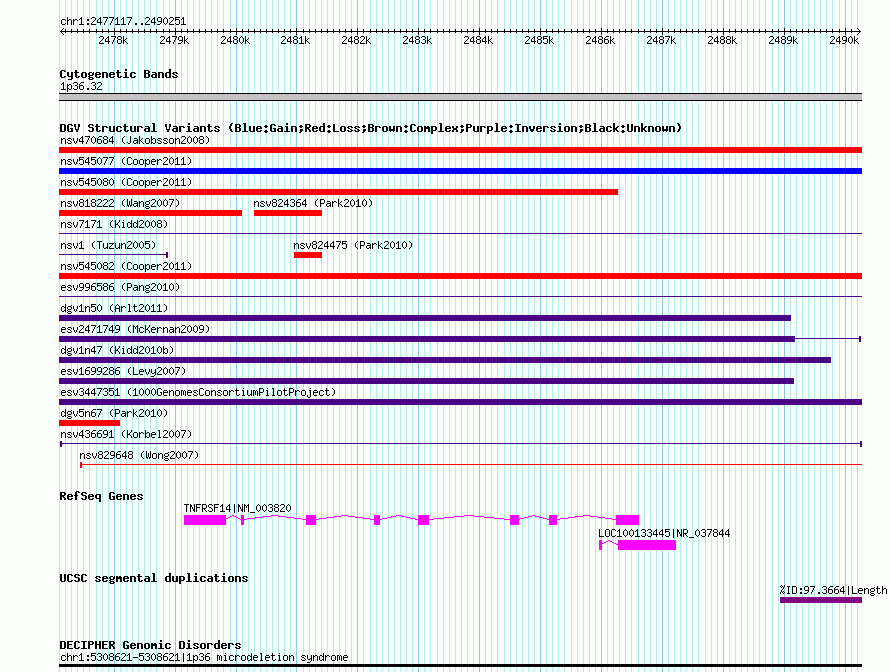The width and height of the screenshot is (890, 672).
Task: Select the thin red nsv829648 Wong2007 line
Action: [x=471, y=465]
